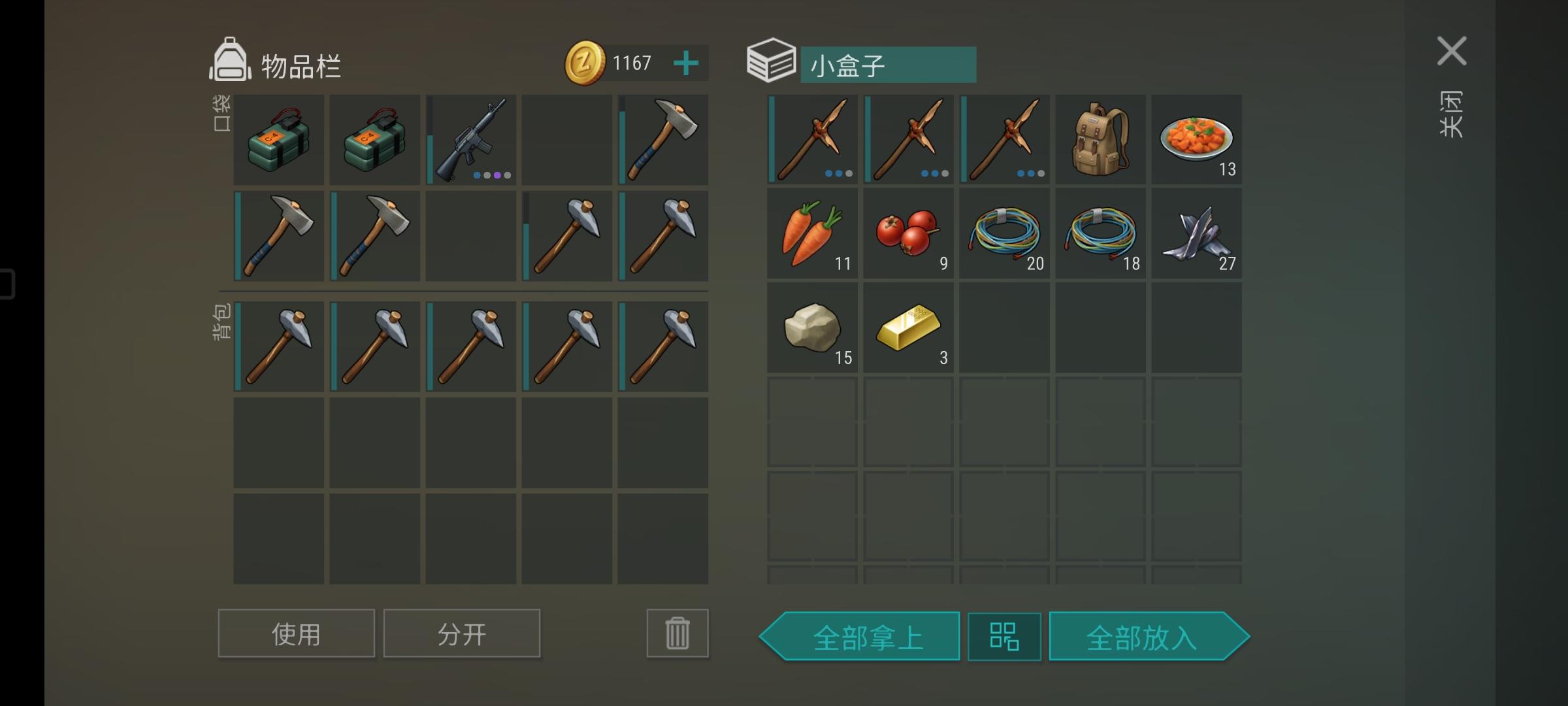Click the trash can delete button
The height and width of the screenshot is (706, 1568).
point(678,633)
